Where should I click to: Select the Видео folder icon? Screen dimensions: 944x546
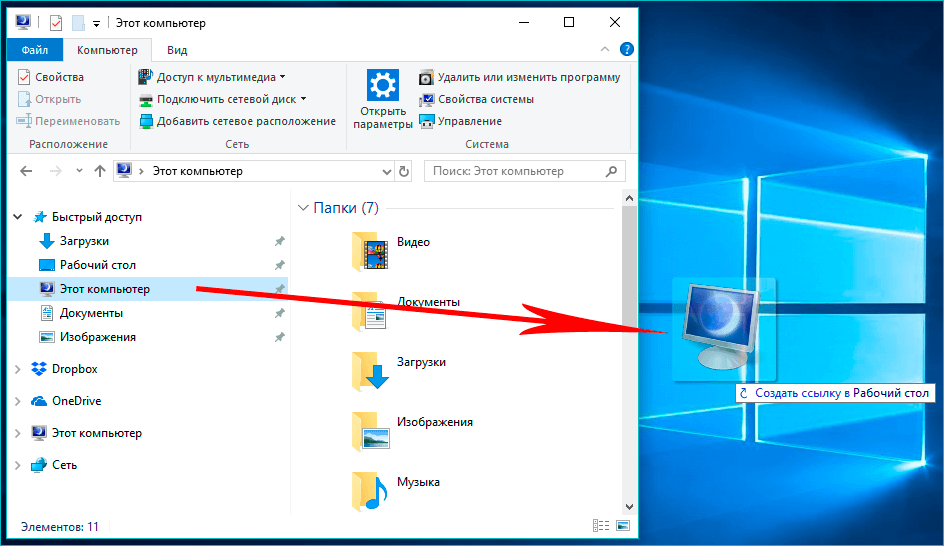(370, 252)
